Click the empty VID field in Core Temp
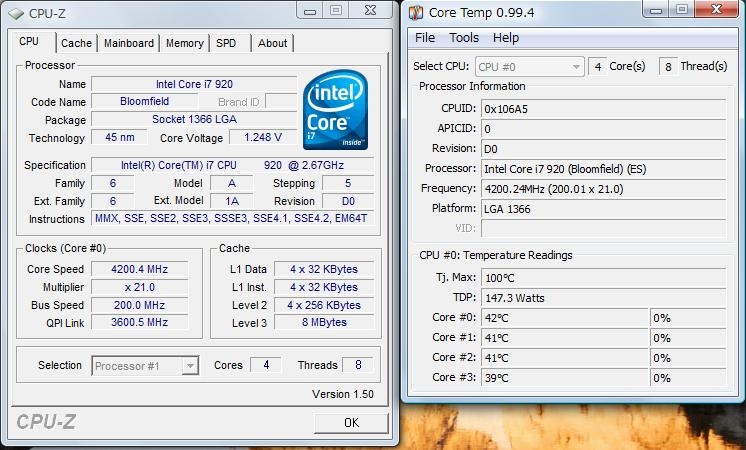 tap(603, 228)
